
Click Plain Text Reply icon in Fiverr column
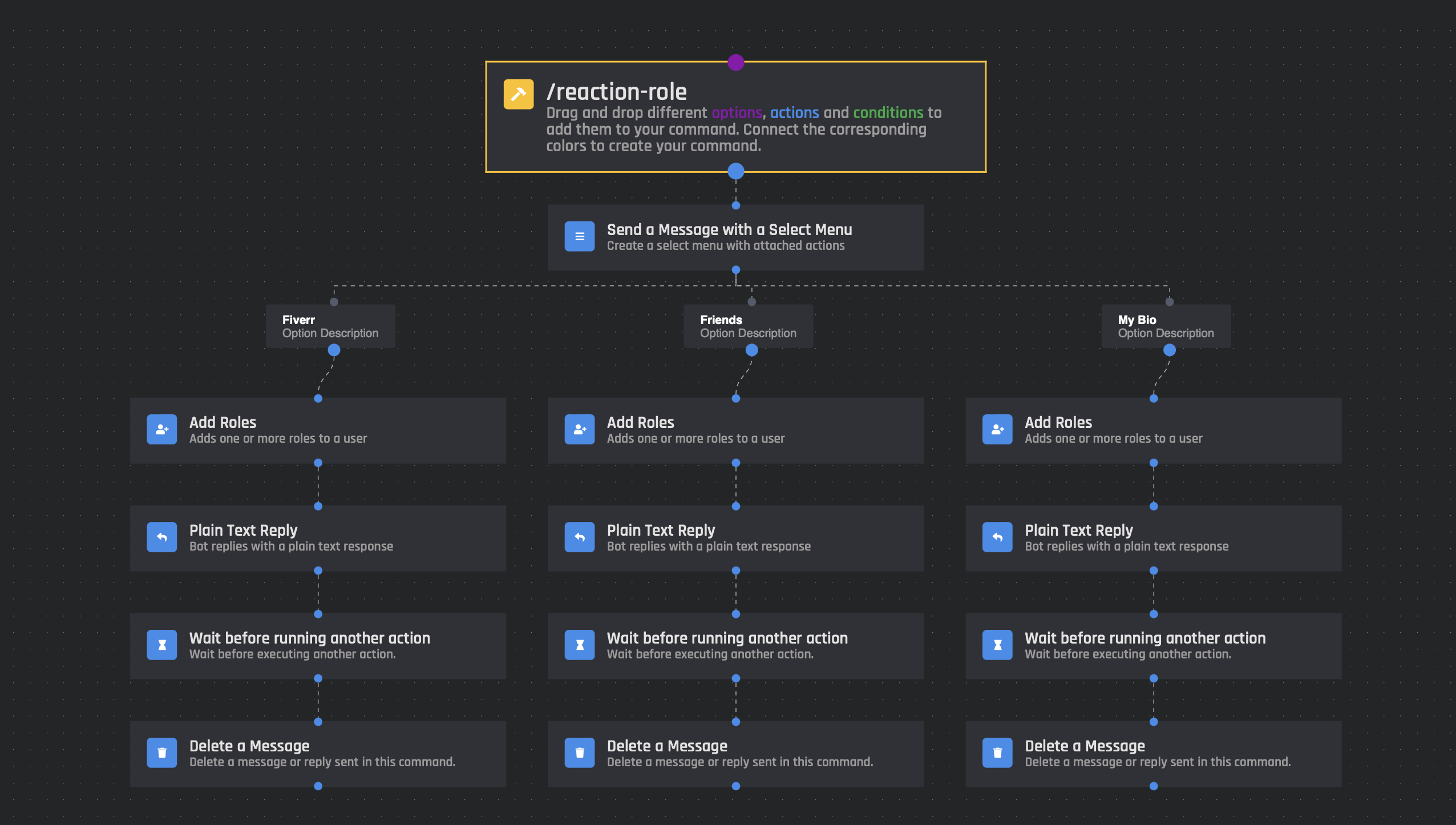(162, 537)
